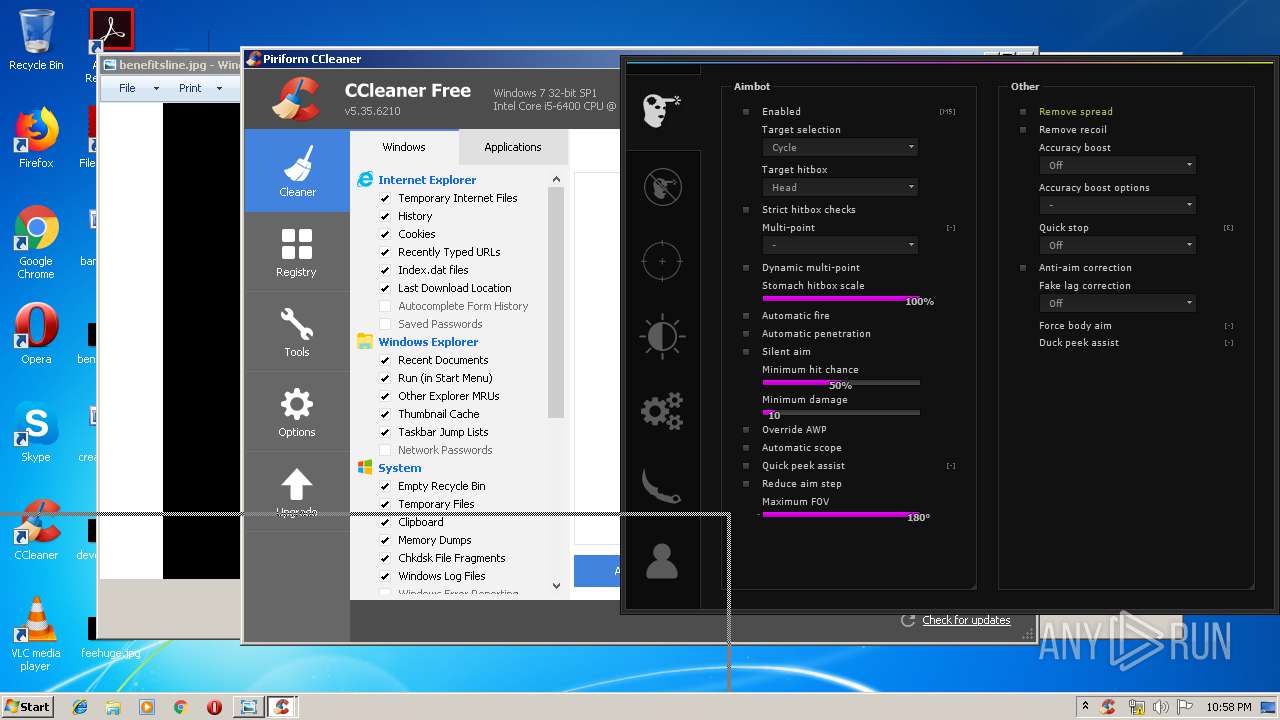This screenshot has height=720, width=1280.
Task: Click Internet Explorer icon in taskbar
Action: point(80,707)
